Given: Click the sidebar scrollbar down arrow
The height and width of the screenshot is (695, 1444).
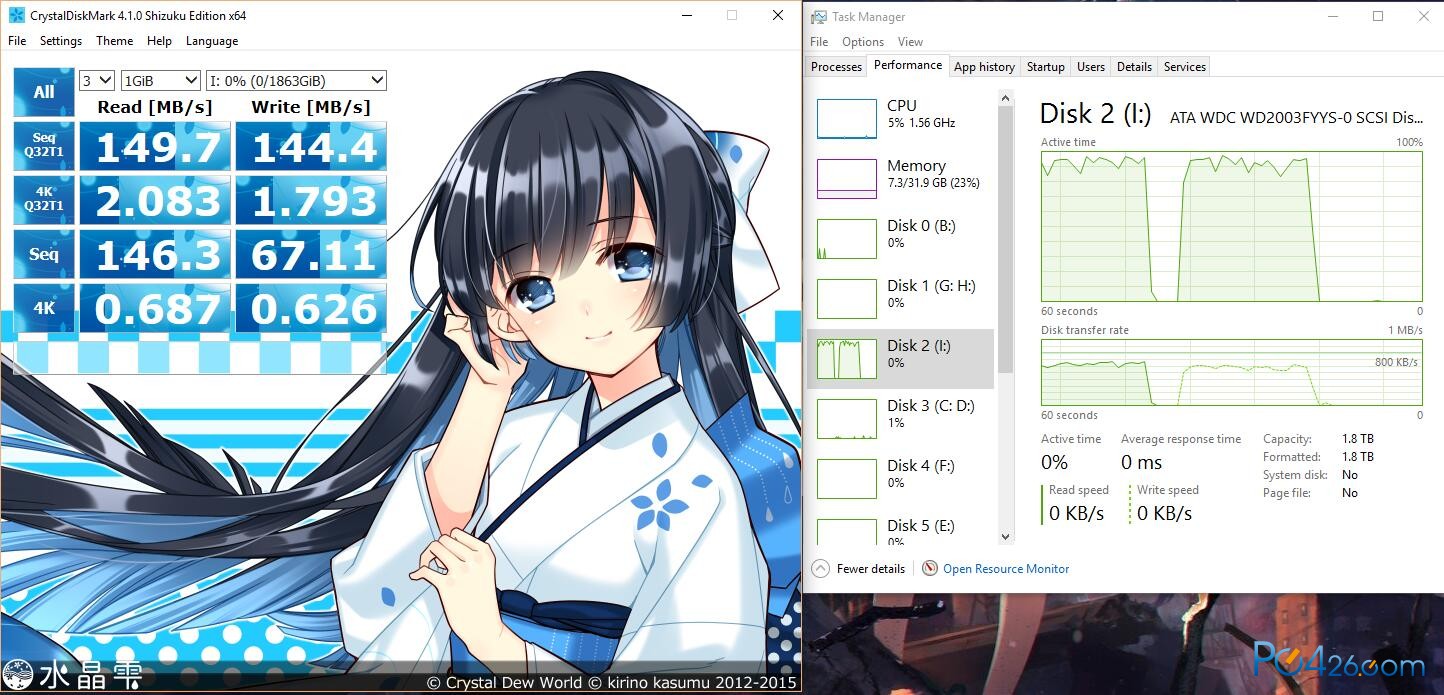Looking at the screenshot, I should pos(1006,537).
